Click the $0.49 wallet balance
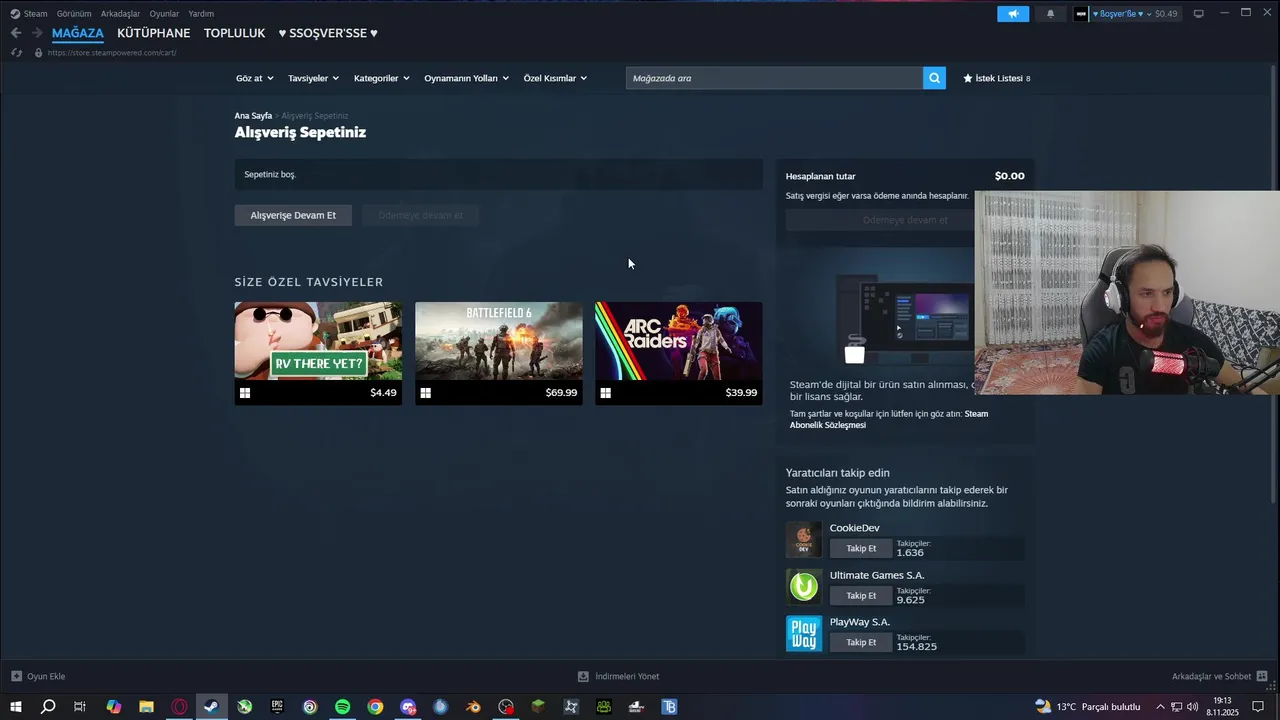The width and height of the screenshot is (1280, 720). [1166, 14]
